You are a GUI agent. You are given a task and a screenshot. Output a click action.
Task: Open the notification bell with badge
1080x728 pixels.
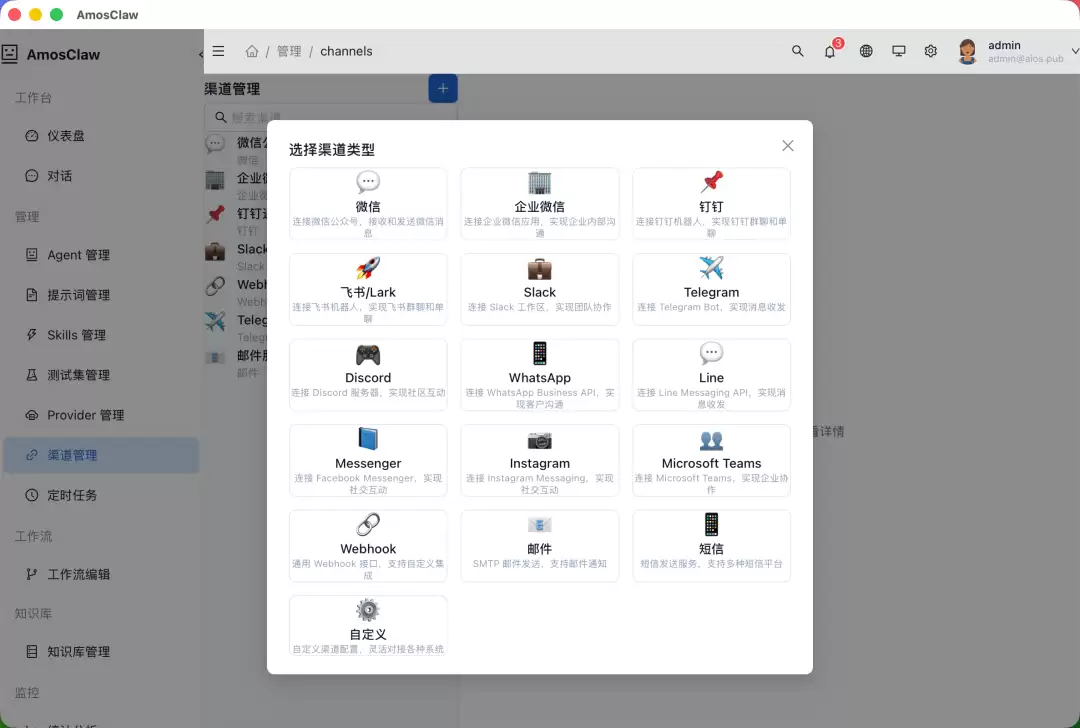(831, 51)
